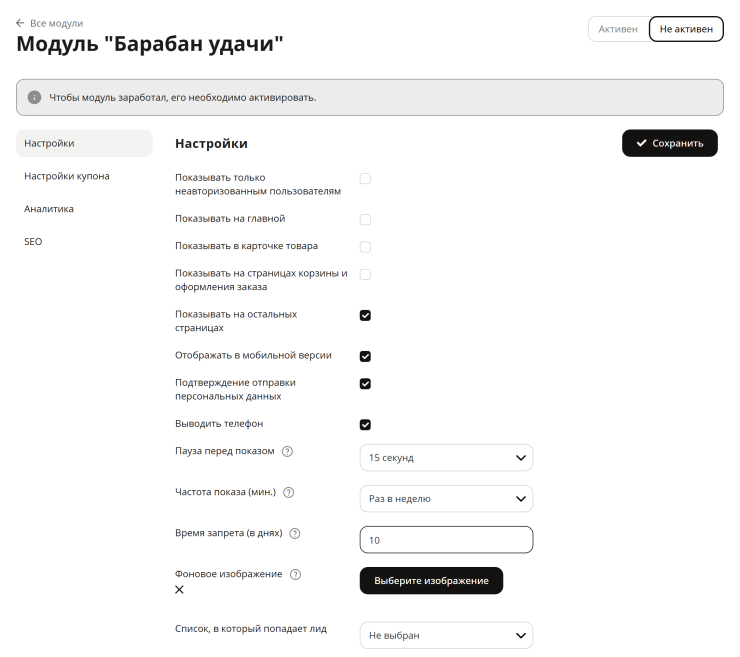The image size is (740, 657).
Task: Click the 'Частота показа (мин.)' label
Action: click(226, 492)
